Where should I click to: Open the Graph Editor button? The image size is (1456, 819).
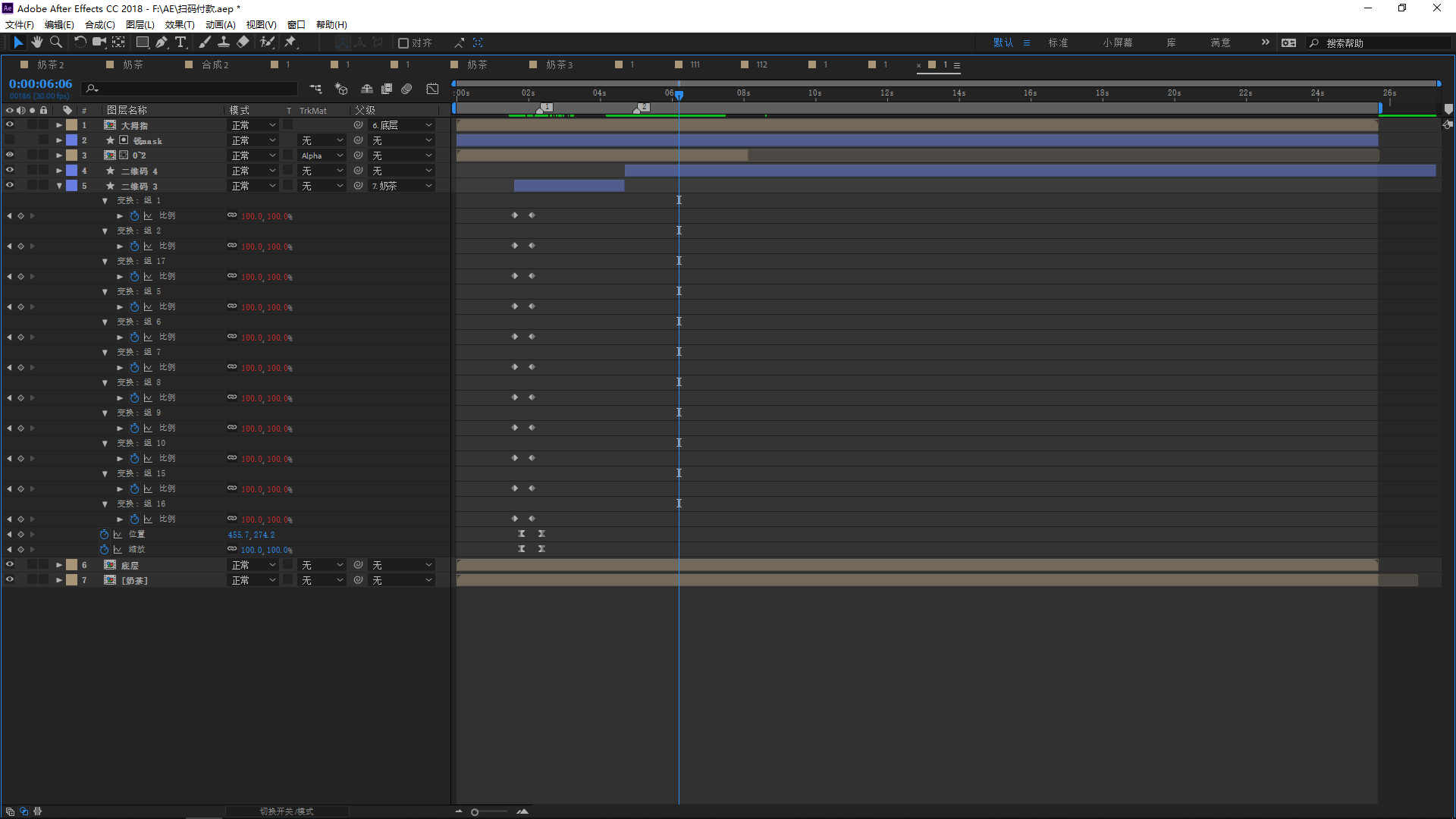[x=432, y=89]
